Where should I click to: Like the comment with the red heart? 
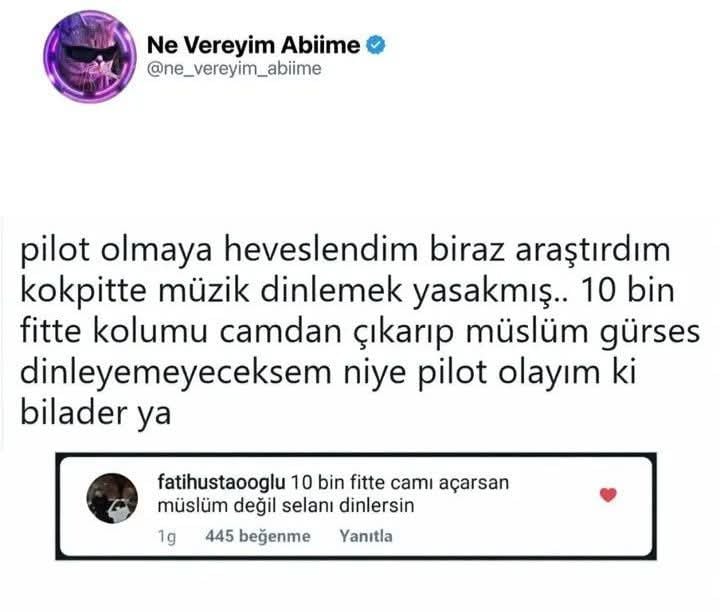[608, 495]
